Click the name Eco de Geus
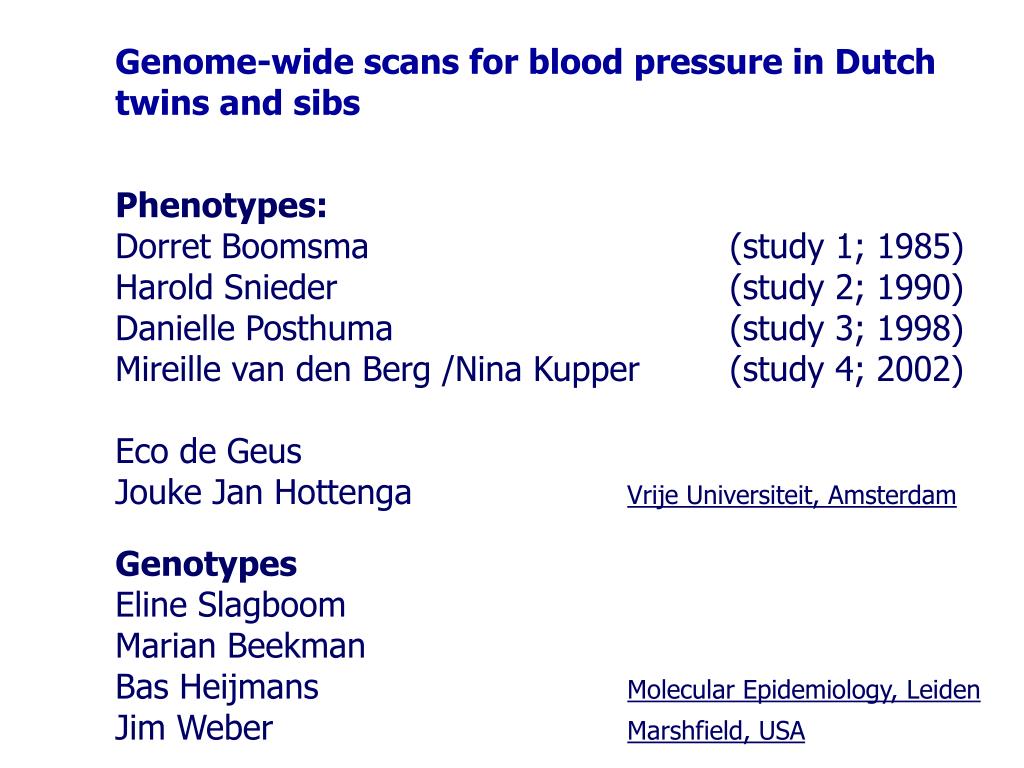The image size is (1024, 768). (208, 451)
